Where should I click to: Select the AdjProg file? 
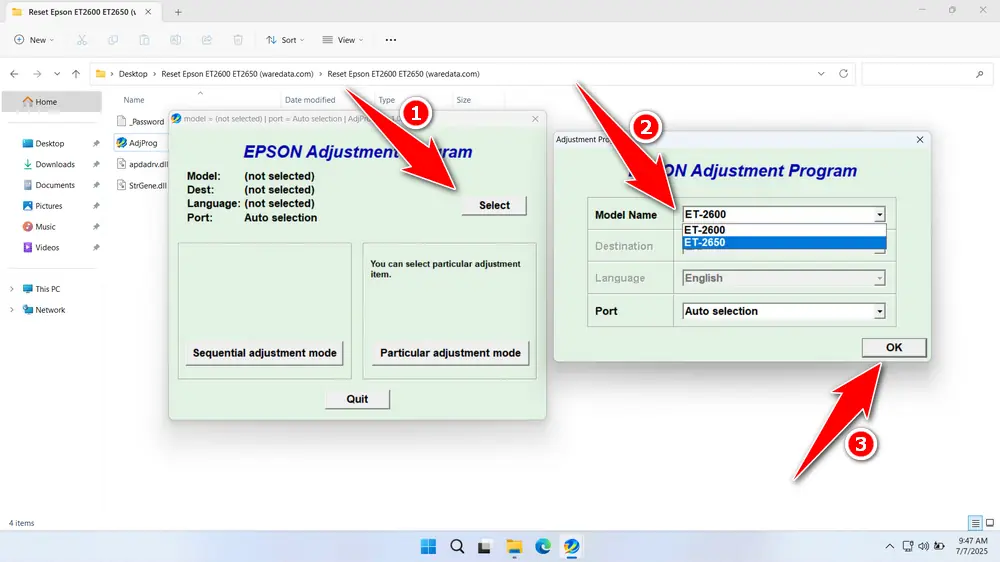click(142, 143)
